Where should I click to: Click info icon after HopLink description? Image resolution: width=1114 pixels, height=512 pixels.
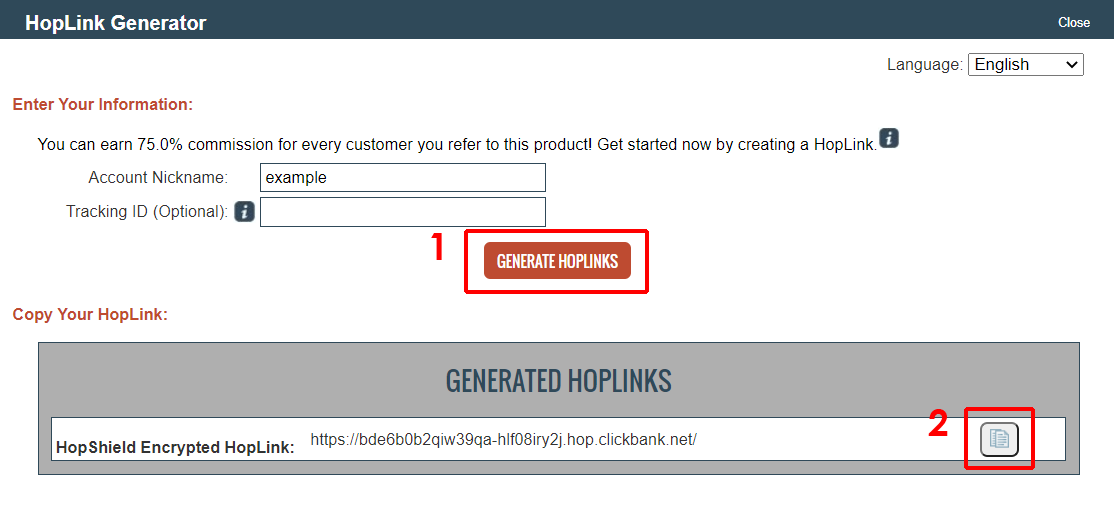pos(889,138)
